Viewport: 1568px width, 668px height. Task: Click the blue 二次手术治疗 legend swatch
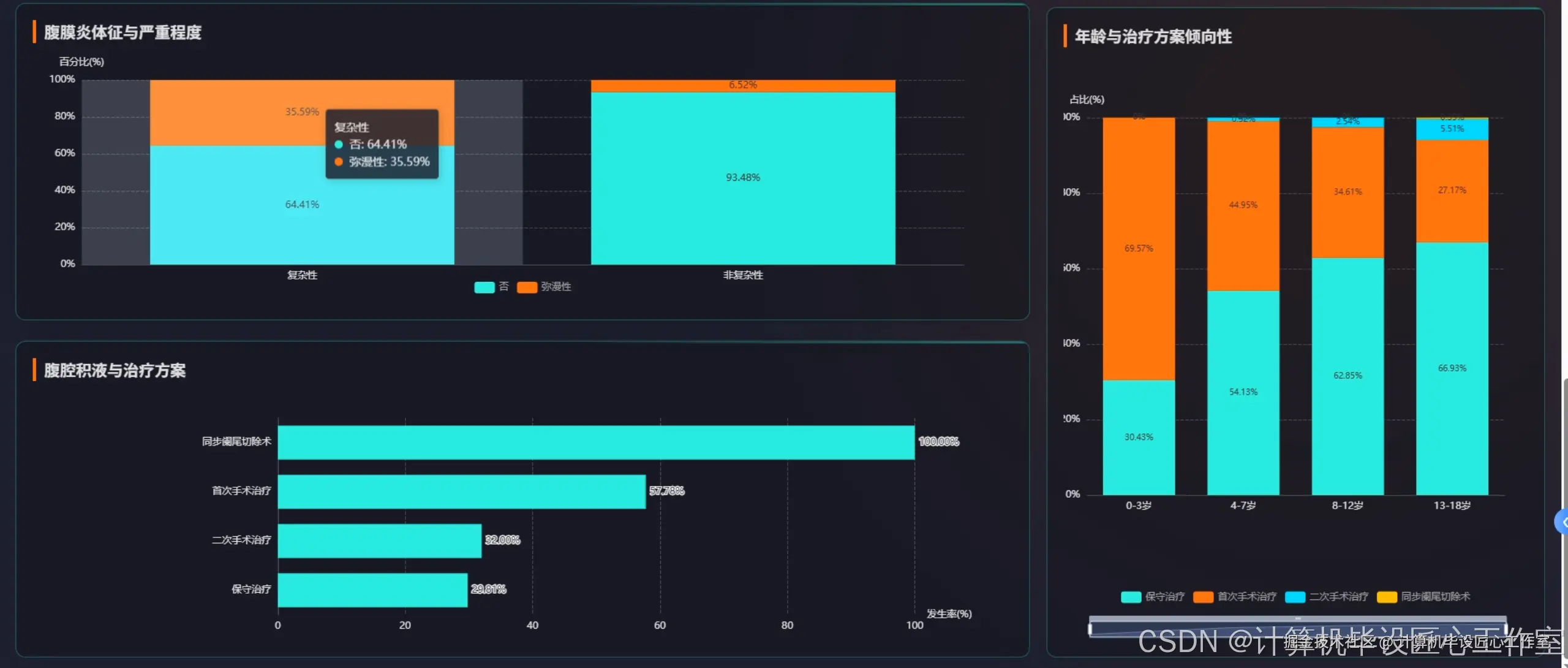tap(1295, 596)
